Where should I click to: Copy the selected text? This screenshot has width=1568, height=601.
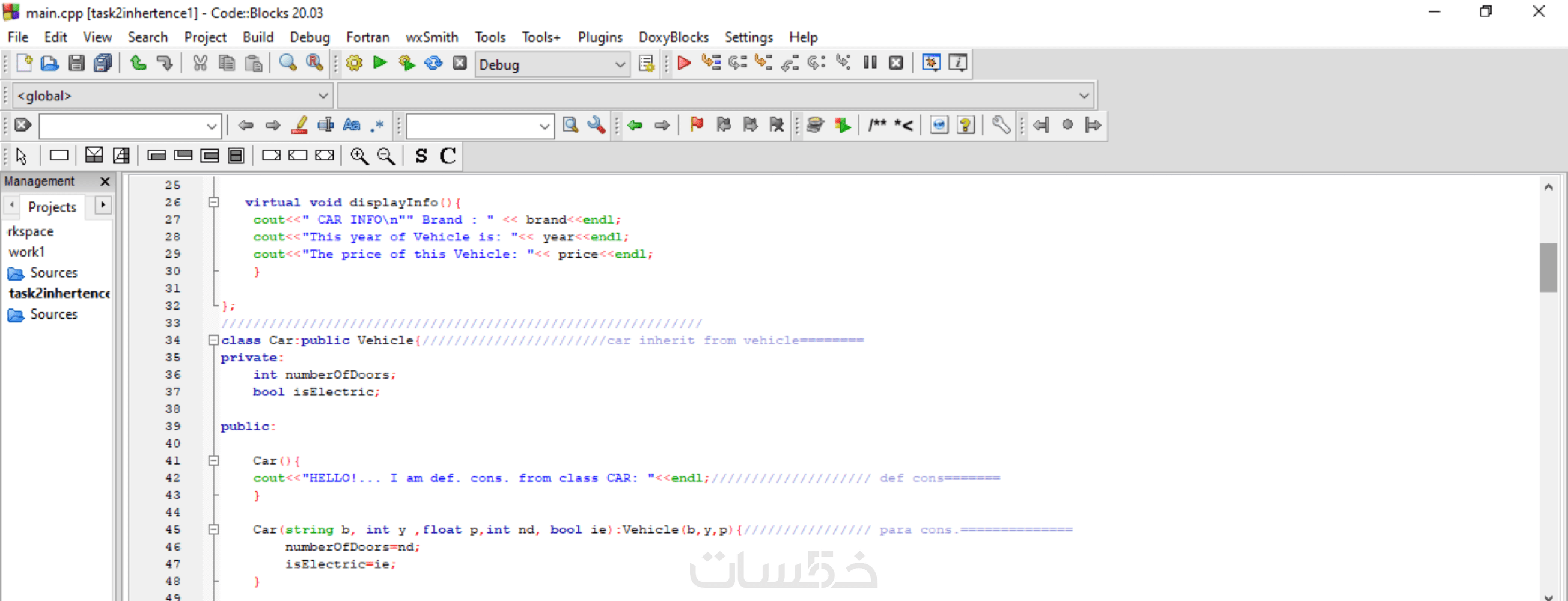227,63
